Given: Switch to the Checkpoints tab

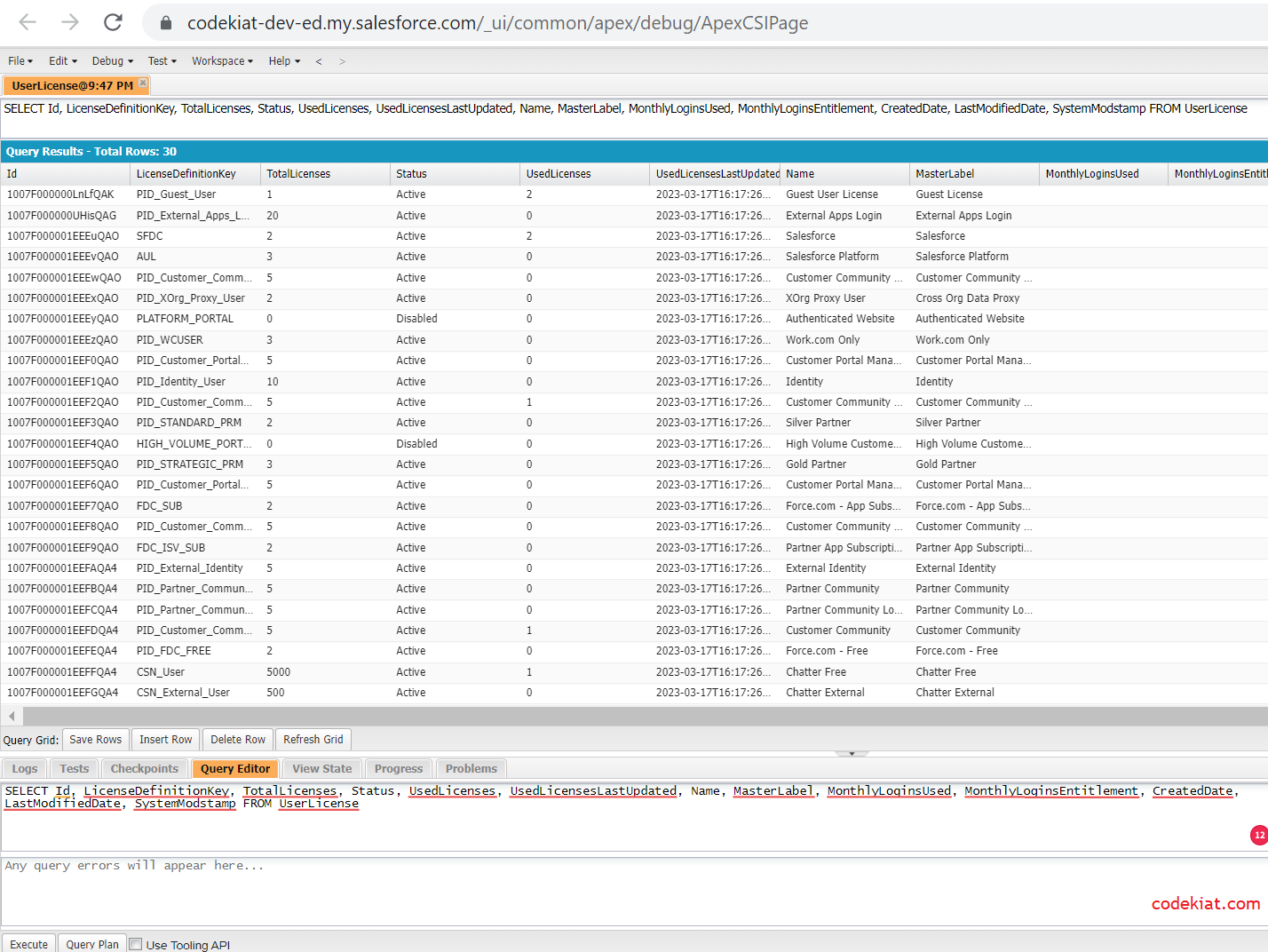Looking at the screenshot, I should pos(145,769).
